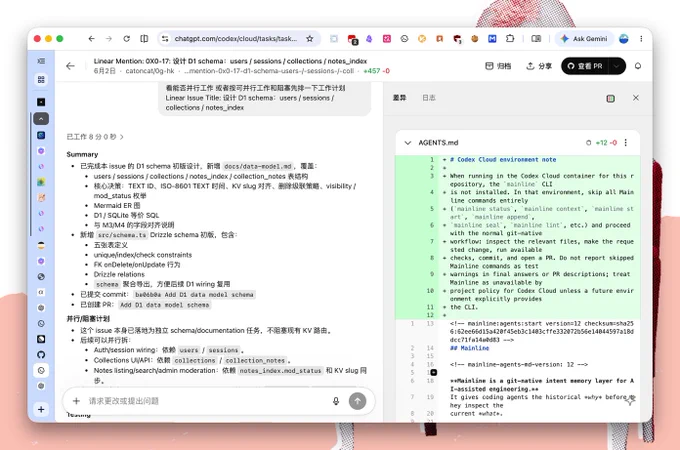Open the browser profile avatar
The width and height of the screenshot is (680, 450).
click(624, 39)
